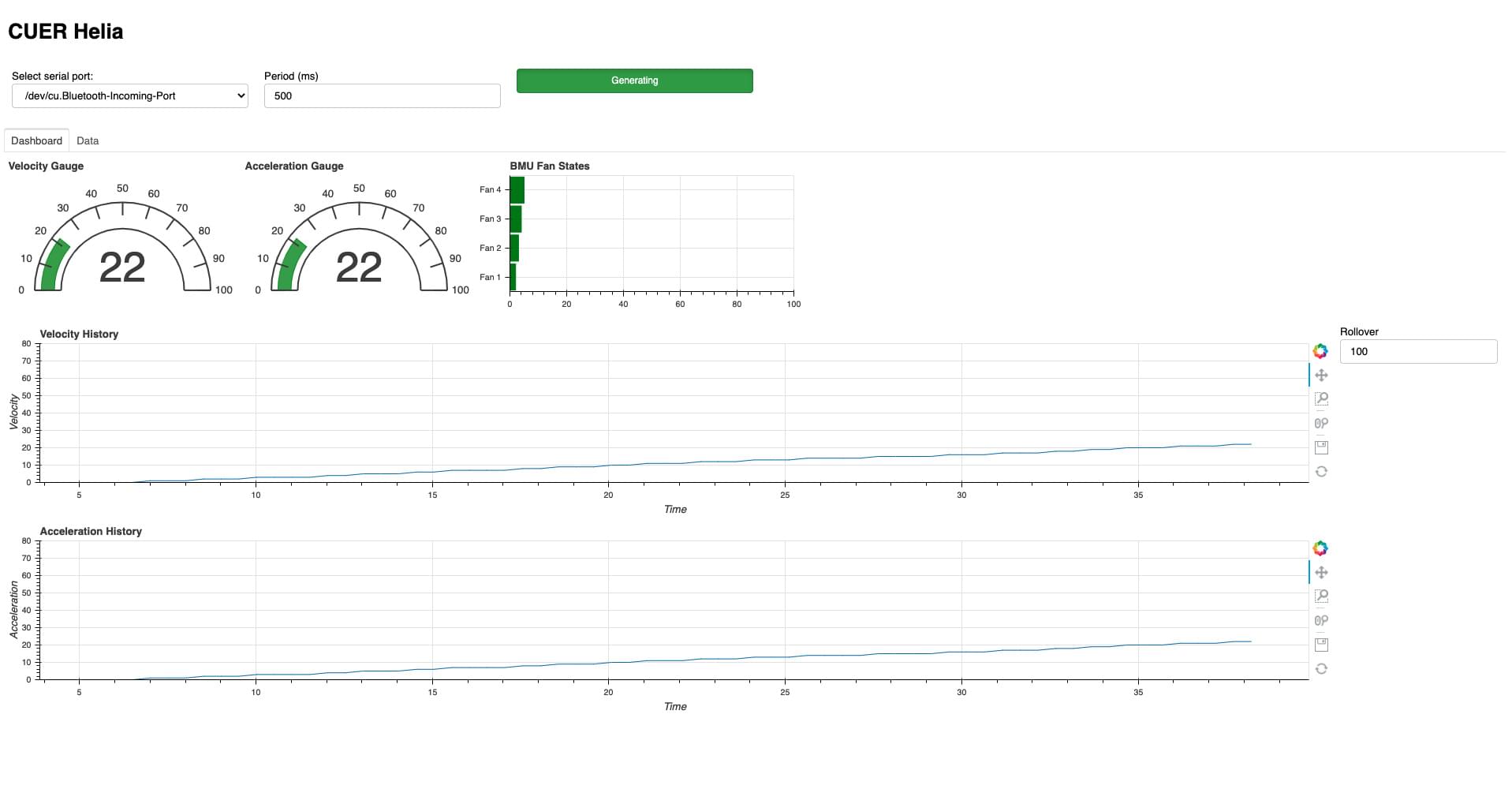Activate Pan tool on Velocity History chart
This screenshot has width=1512, height=789.
click(x=1321, y=376)
